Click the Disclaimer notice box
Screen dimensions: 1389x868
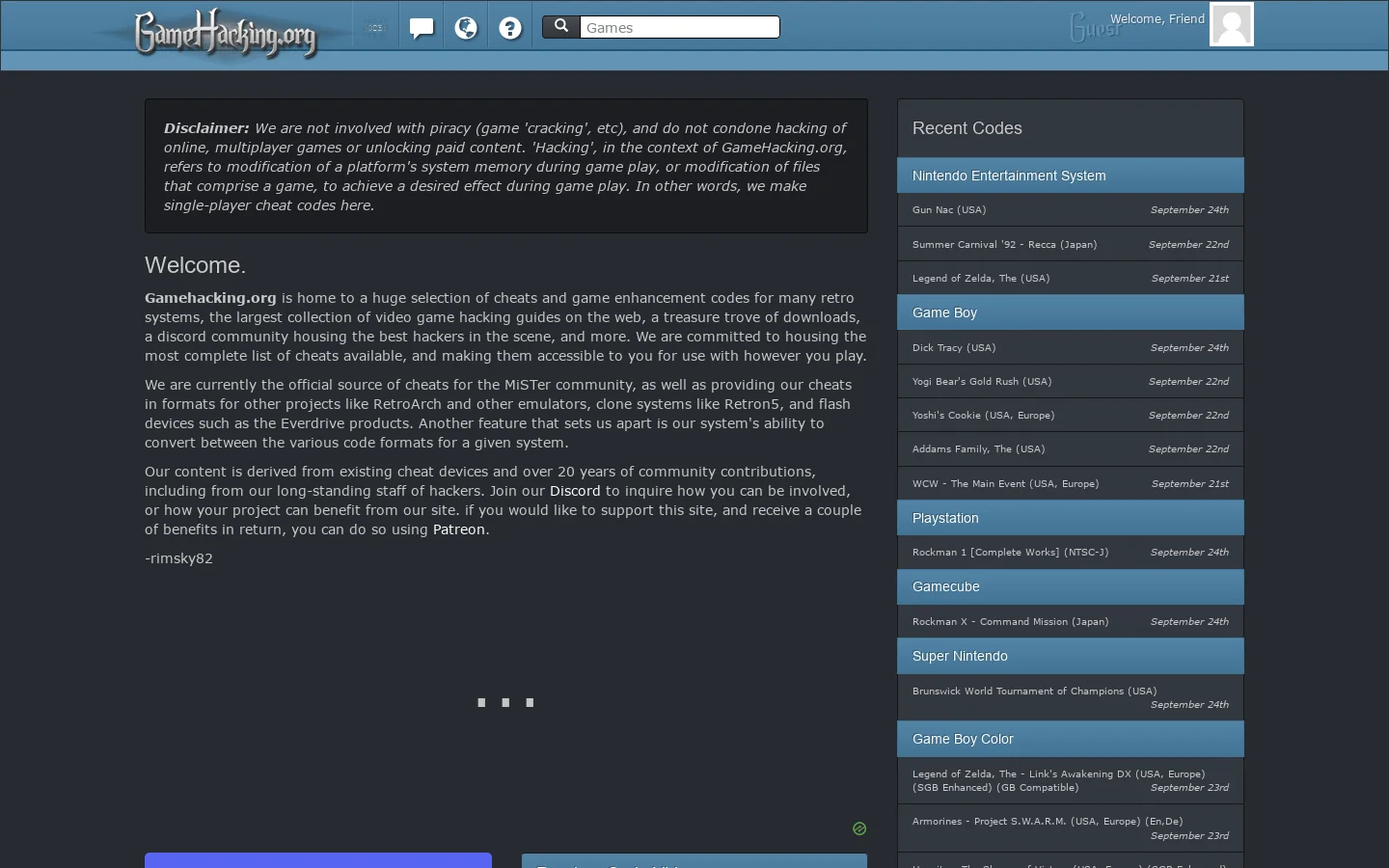point(506,166)
